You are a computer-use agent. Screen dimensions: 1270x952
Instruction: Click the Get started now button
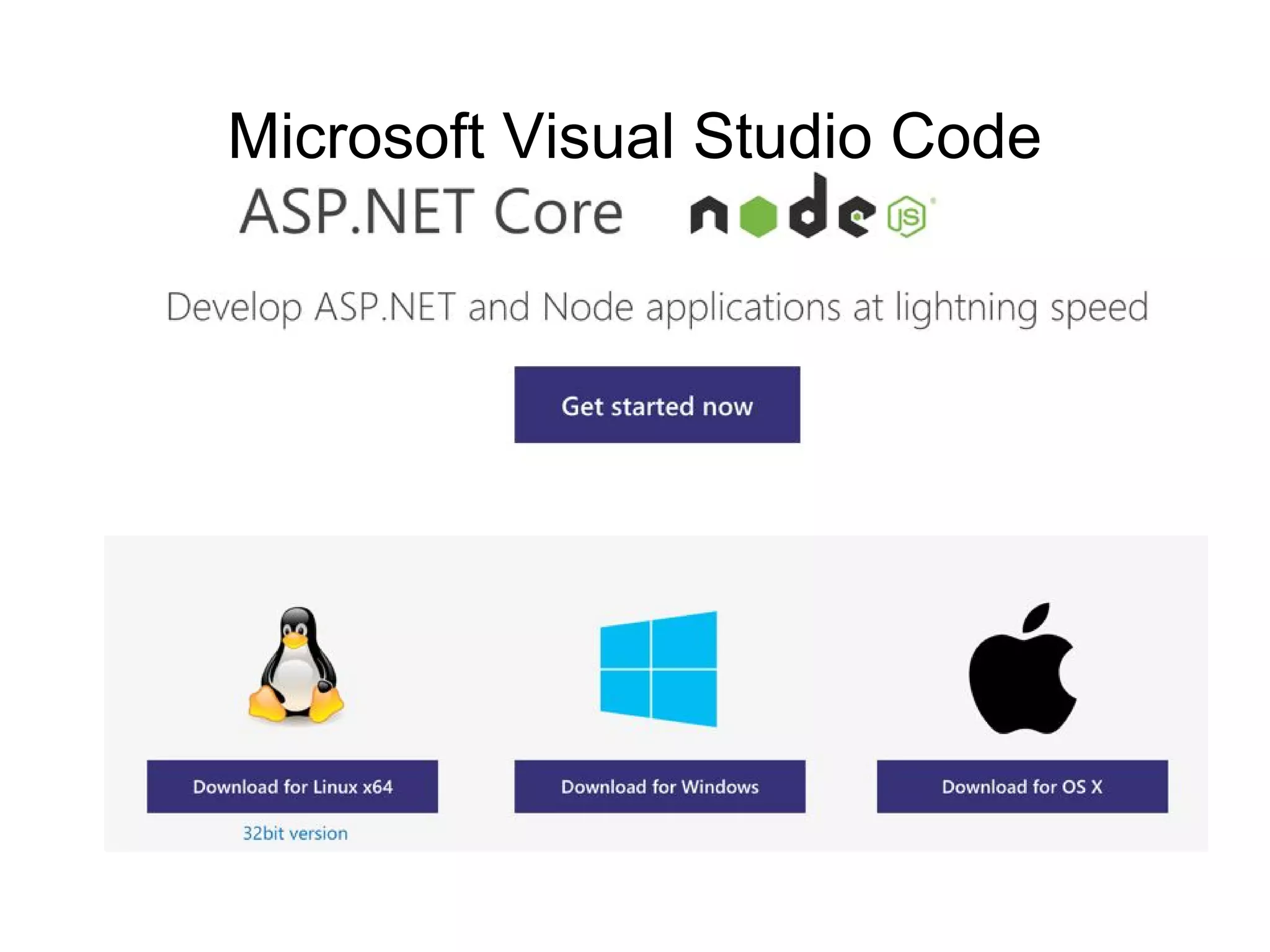pyautogui.click(x=657, y=405)
